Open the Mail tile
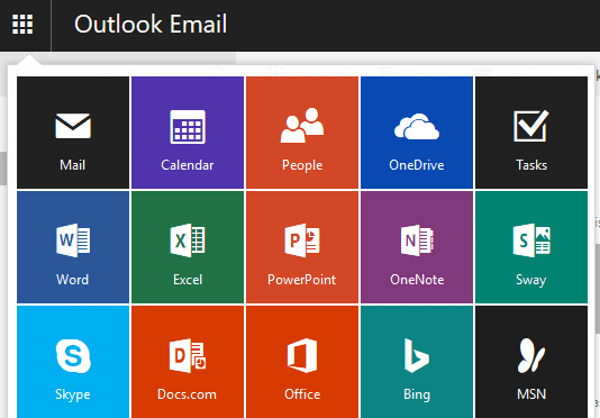 [73, 132]
